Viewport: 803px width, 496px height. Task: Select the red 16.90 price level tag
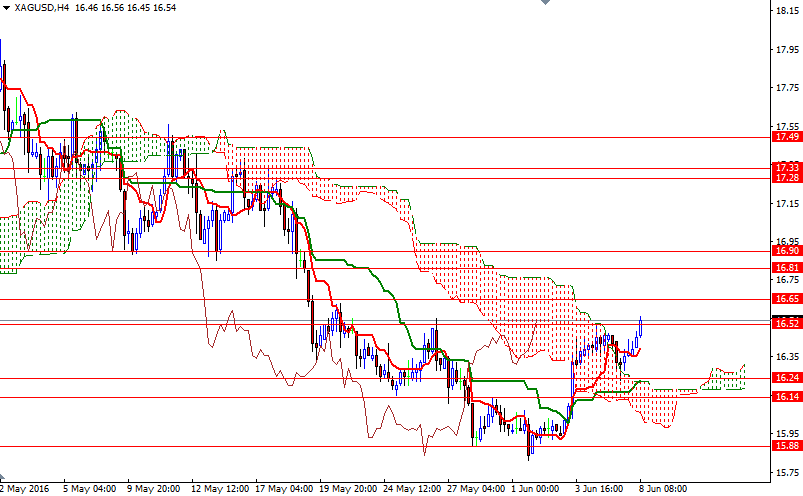tap(786, 251)
